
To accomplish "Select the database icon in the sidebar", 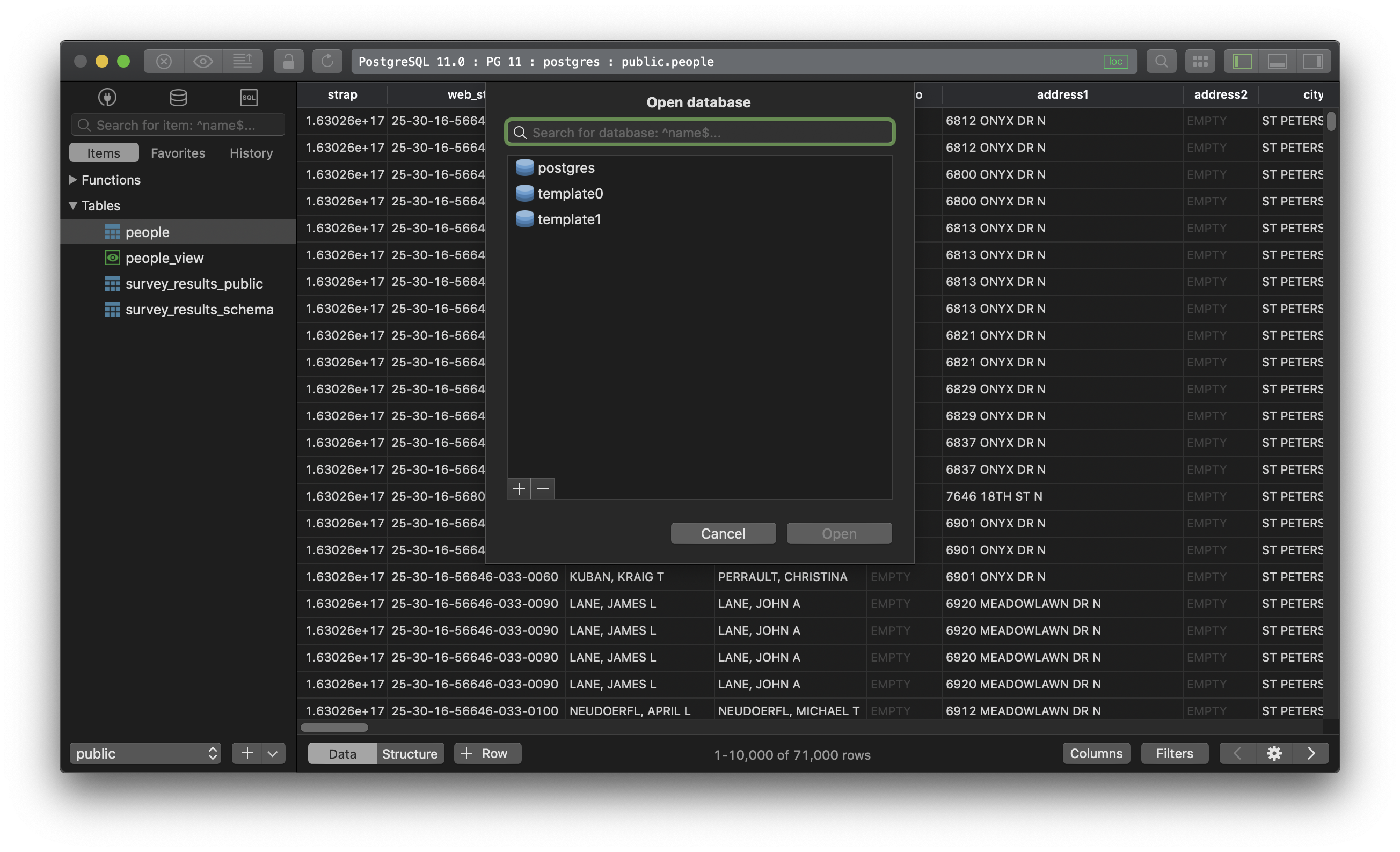I will [177, 97].
